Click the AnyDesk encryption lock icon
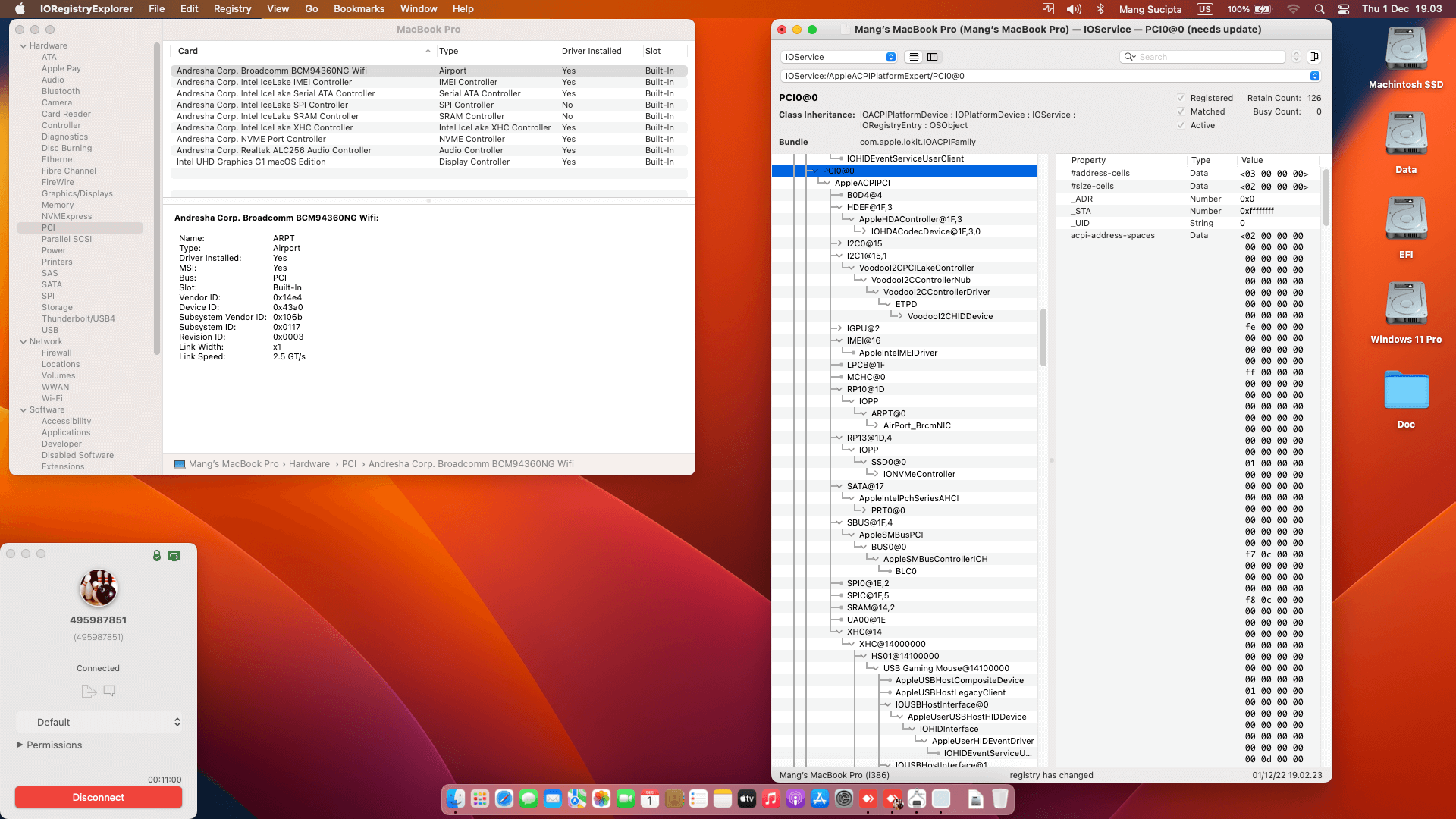 [x=157, y=556]
